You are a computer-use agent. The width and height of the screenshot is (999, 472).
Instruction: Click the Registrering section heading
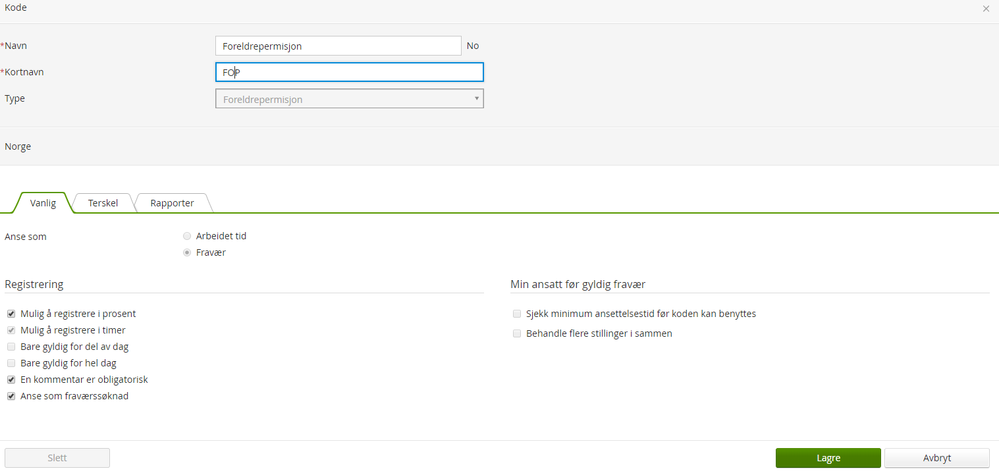pyautogui.click(x=34, y=284)
